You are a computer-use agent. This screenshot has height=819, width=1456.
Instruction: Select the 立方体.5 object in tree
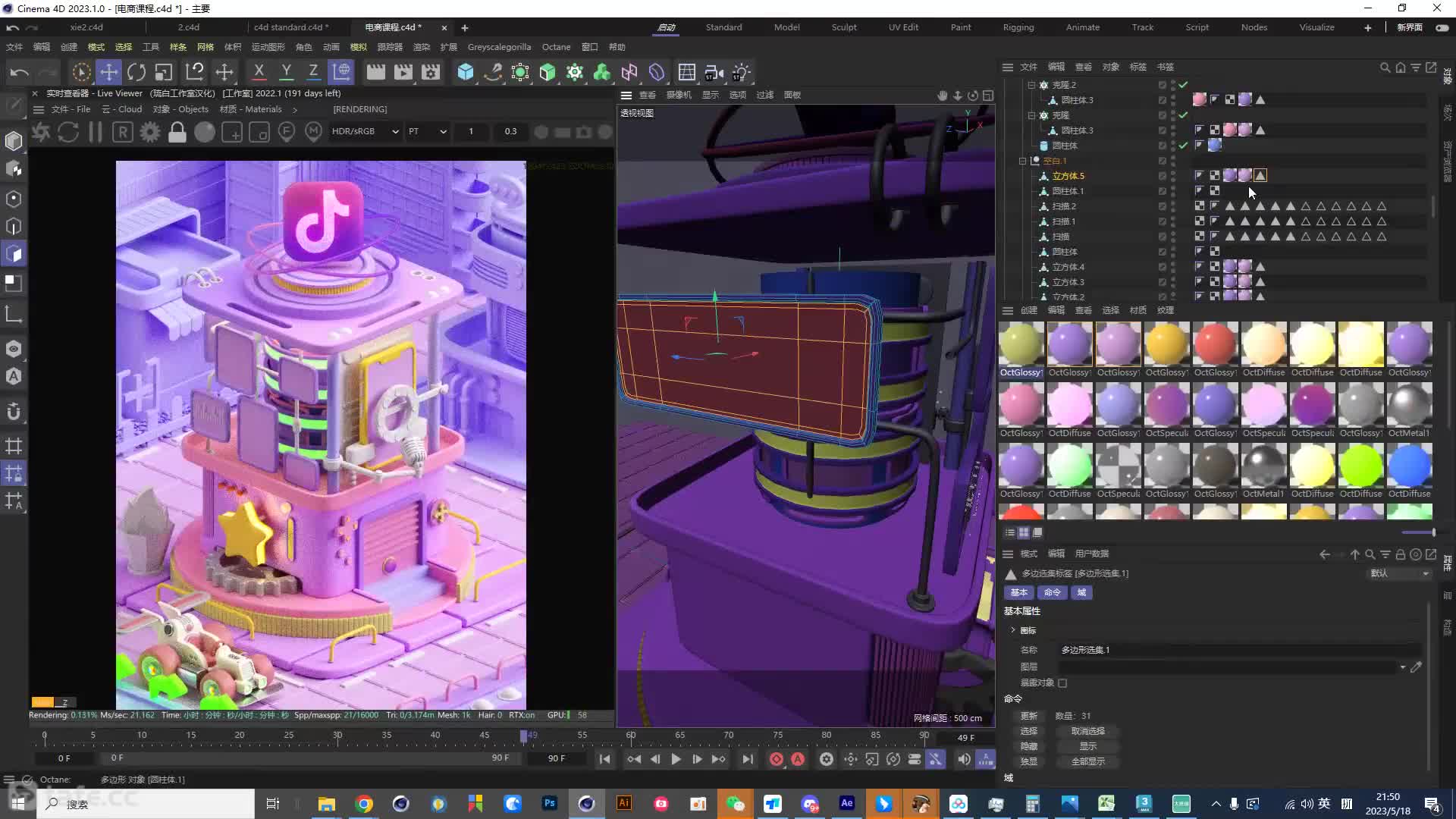tap(1068, 176)
